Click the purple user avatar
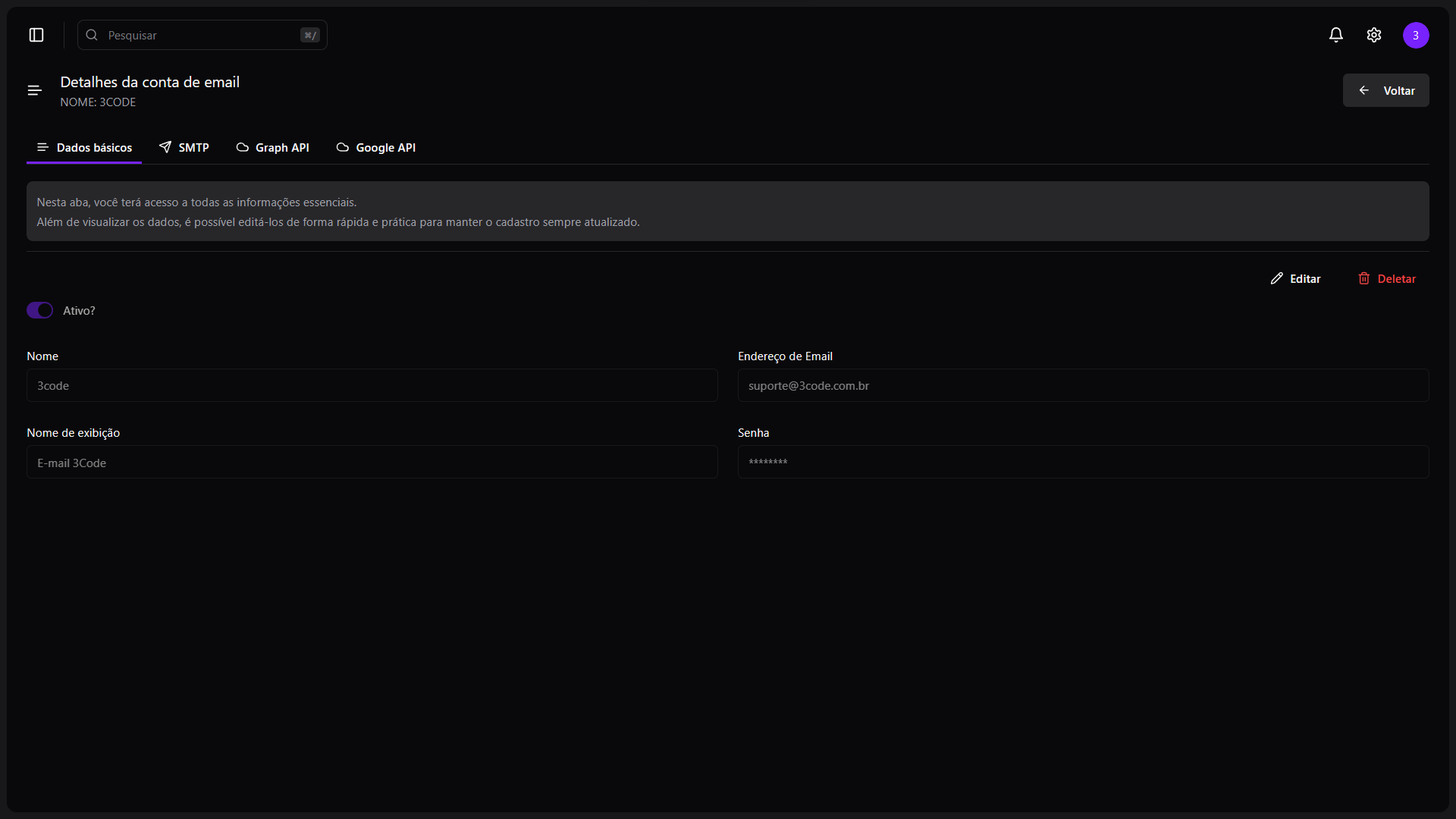 pos(1416,35)
